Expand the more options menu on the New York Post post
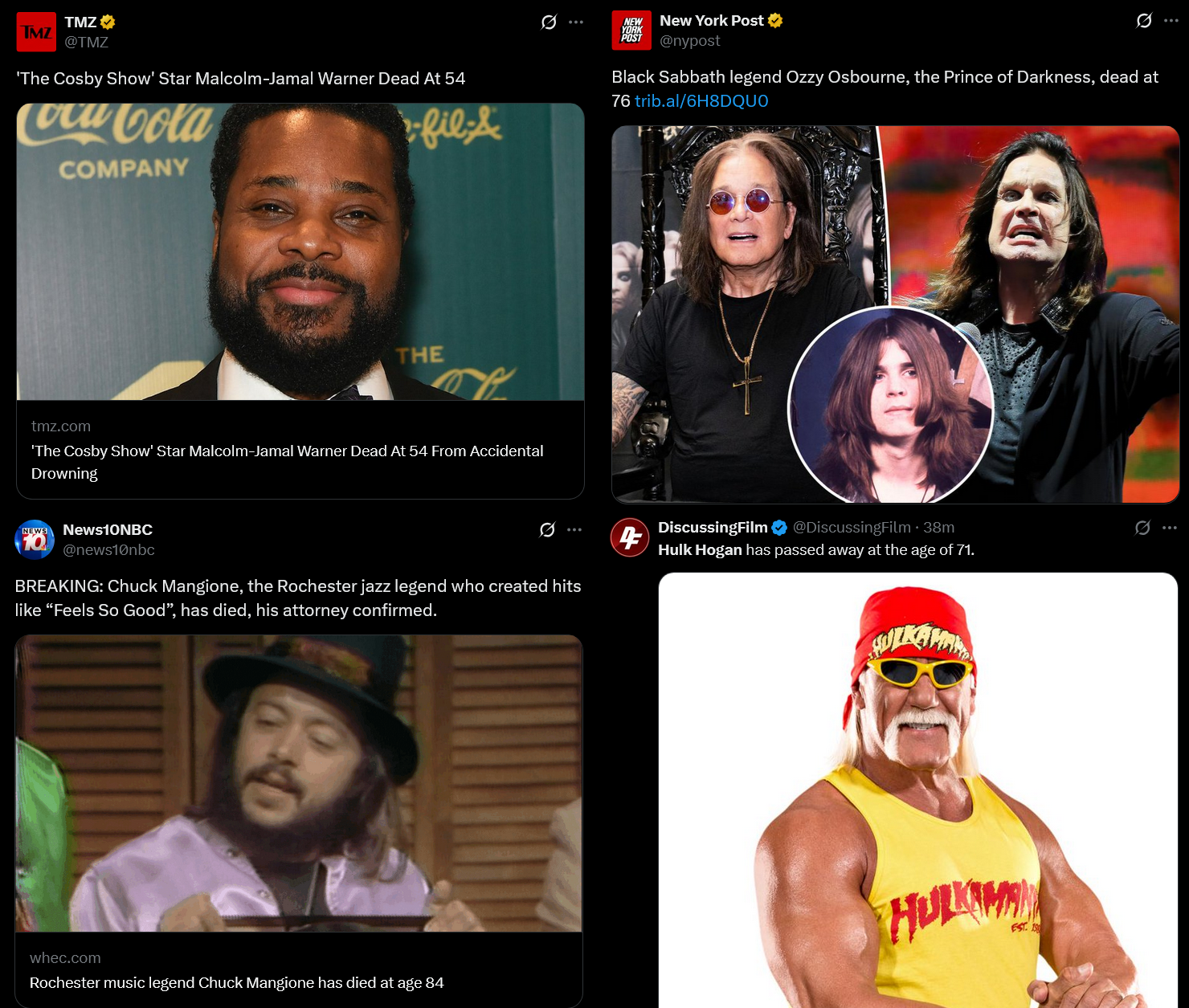The image size is (1189, 1008). [1171, 21]
